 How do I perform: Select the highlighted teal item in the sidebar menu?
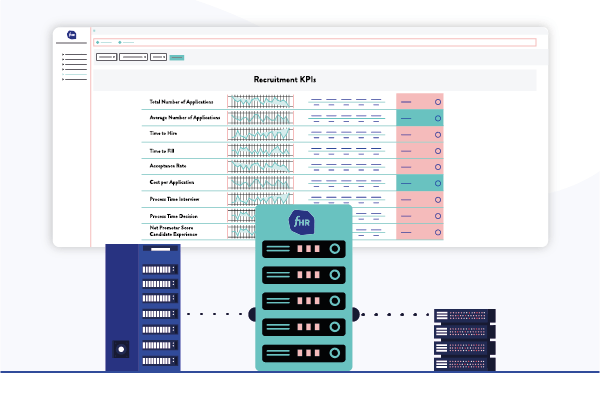tap(74, 74)
